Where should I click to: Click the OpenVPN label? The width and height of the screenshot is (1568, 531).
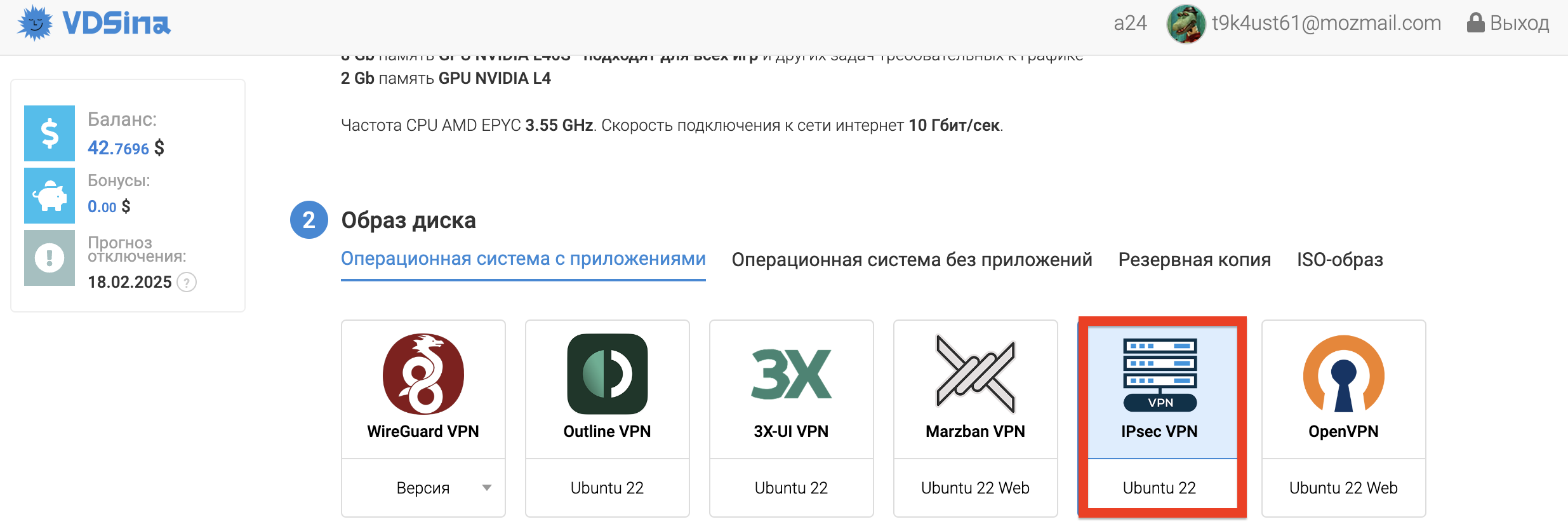click(1344, 431)
